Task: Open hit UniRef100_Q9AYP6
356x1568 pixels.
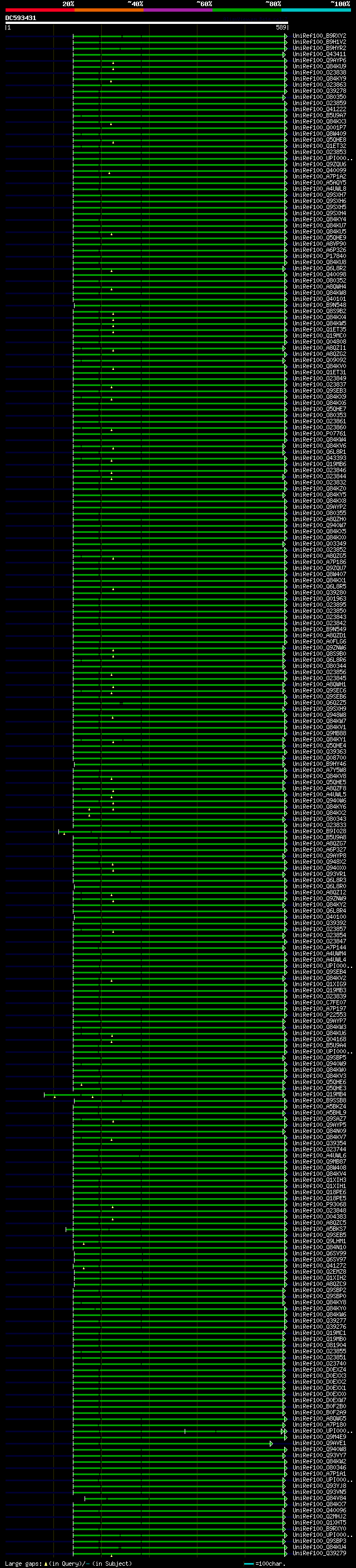Action: [319, 60]
